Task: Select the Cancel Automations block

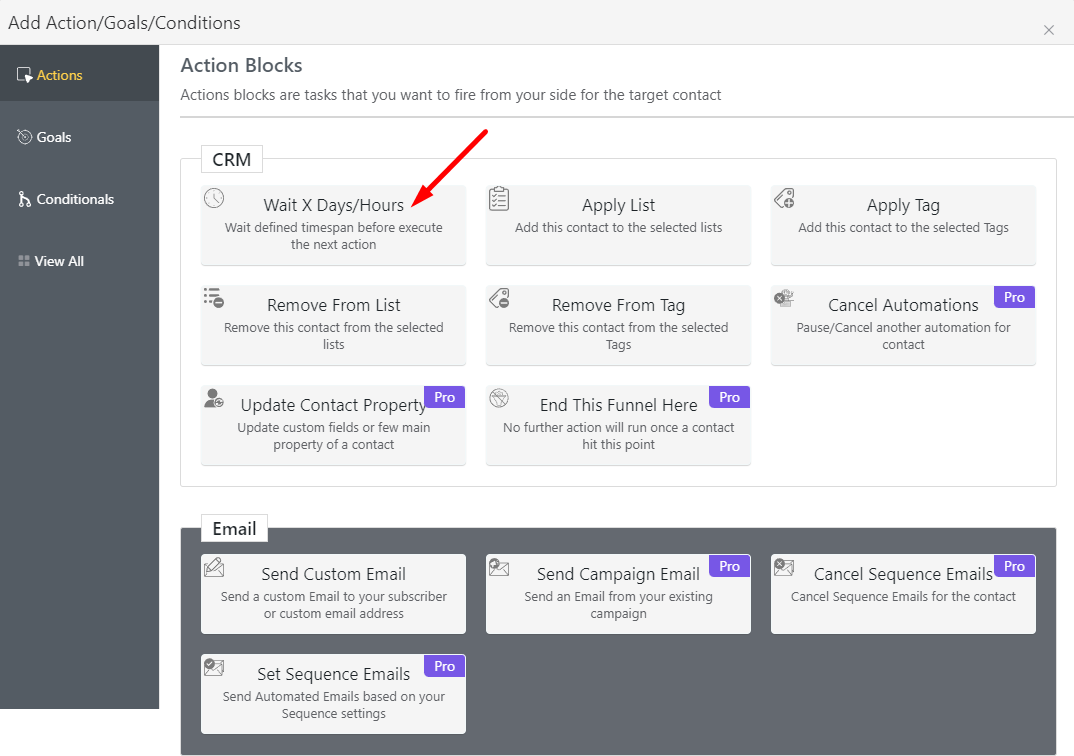Action: (903, 325)
